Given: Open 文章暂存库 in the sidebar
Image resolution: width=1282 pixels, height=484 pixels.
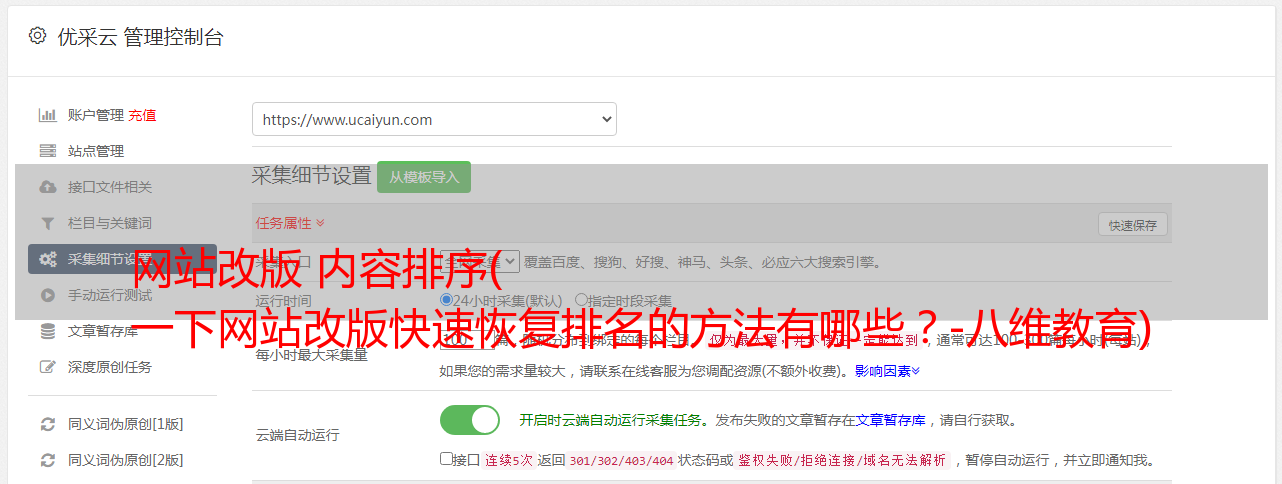Looking at the screenshot, I should click(x=102, y=331).
